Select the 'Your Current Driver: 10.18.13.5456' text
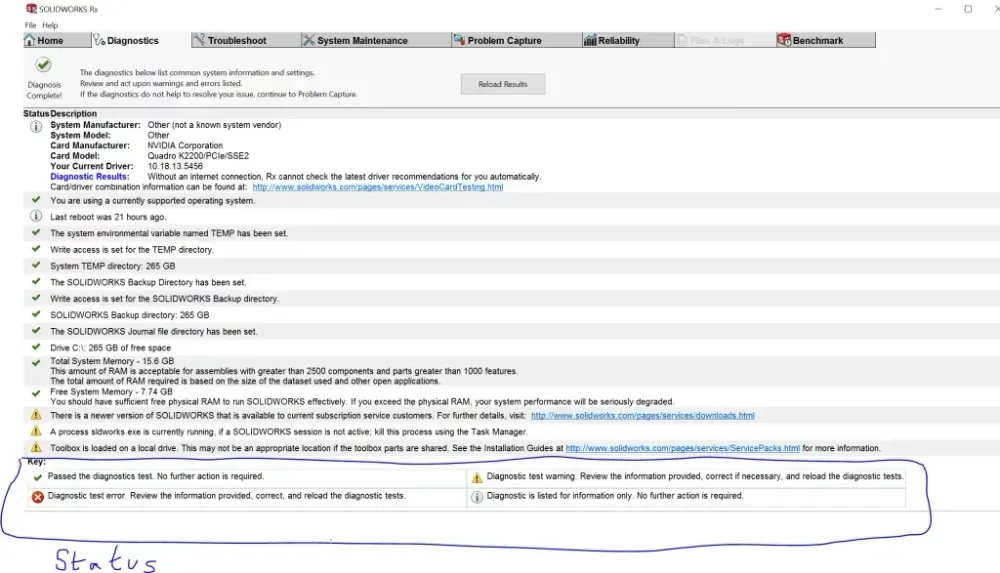Image resolution: width=1000 pixels, height=573 pixels. [126, 166]
